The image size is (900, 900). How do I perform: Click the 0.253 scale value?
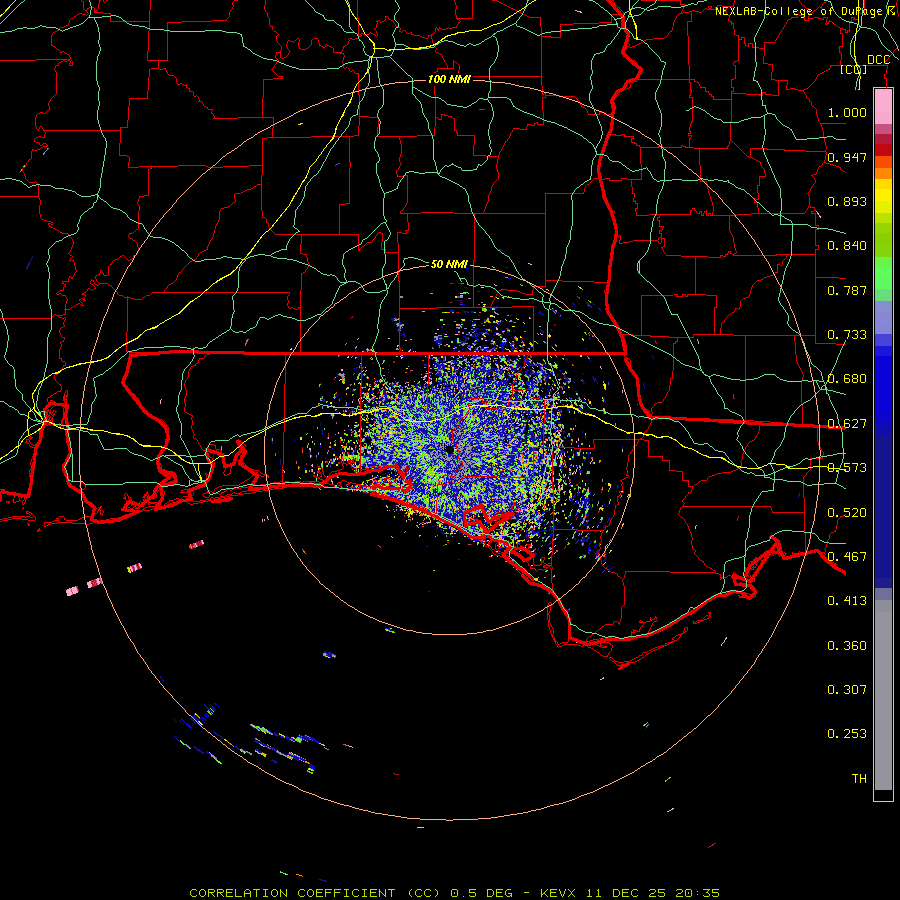pos(847,734)
